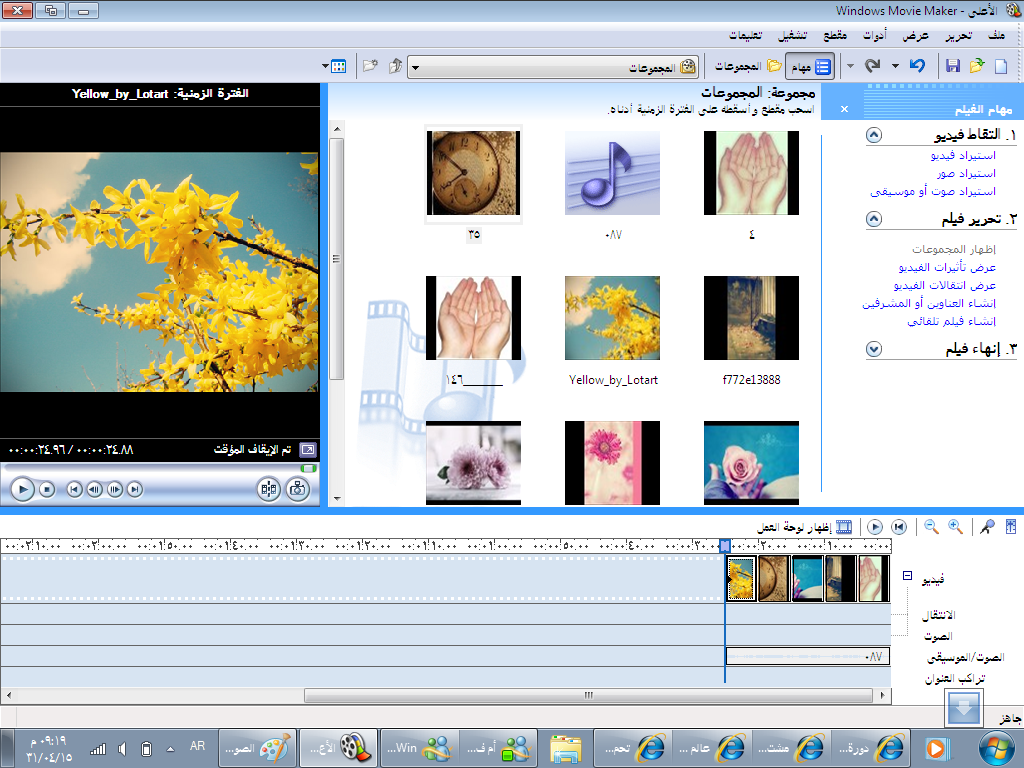
Task: Click the Take Picture camera icon
Action: pos(296,489)
